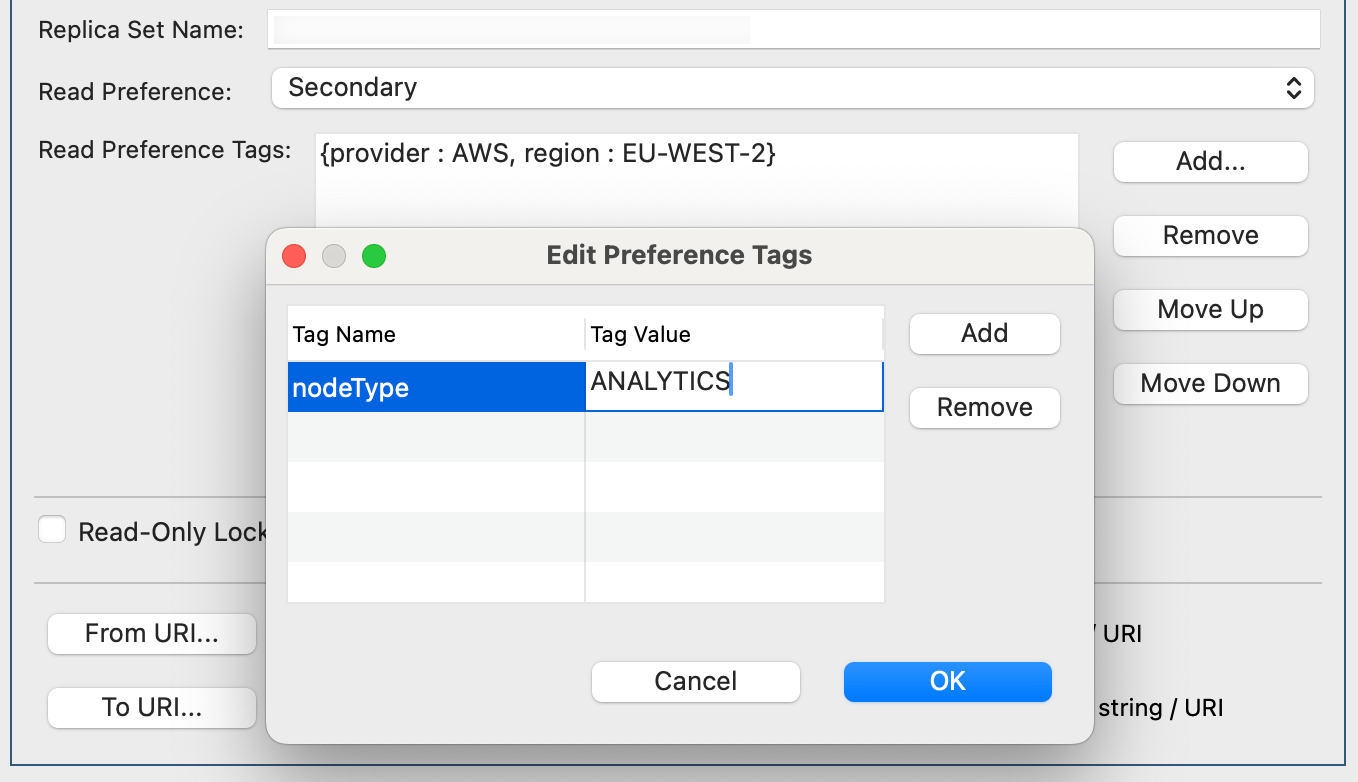
Task: Confirm tags with the OK button
Action: pos(947,681)
